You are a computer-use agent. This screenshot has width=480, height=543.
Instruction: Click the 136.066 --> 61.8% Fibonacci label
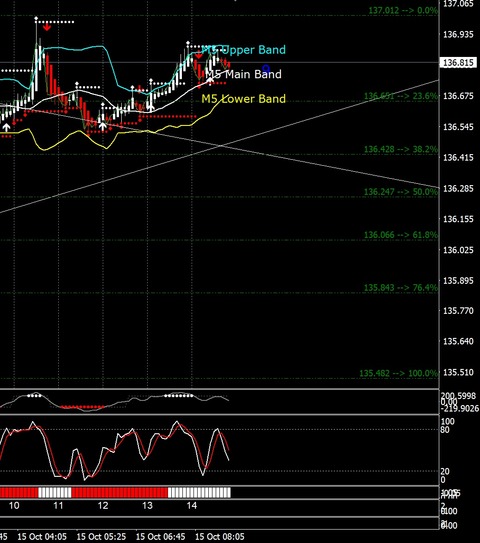(x=401, y=235)
